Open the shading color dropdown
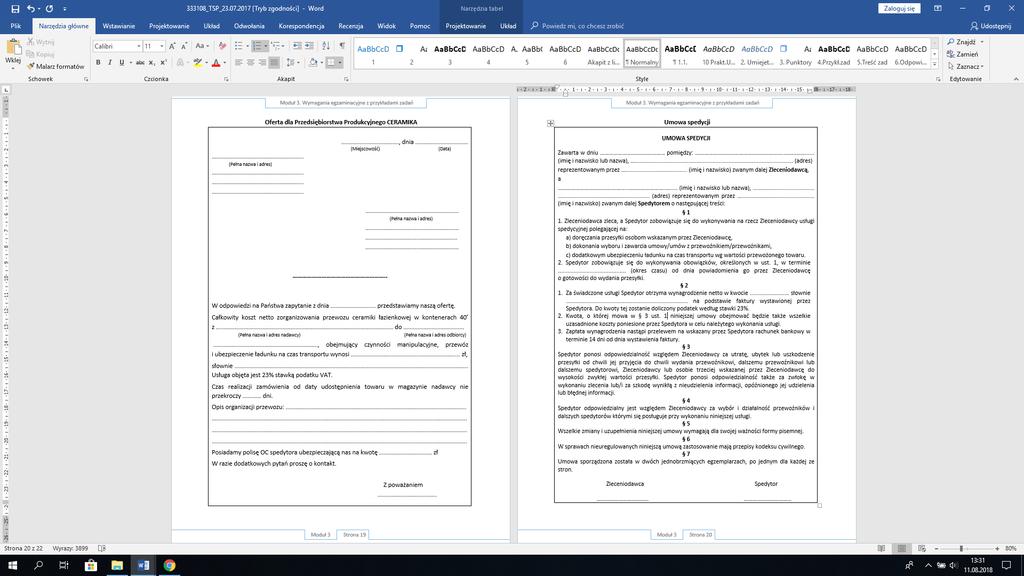This screenshot has height=576, width=1024. 321,63
